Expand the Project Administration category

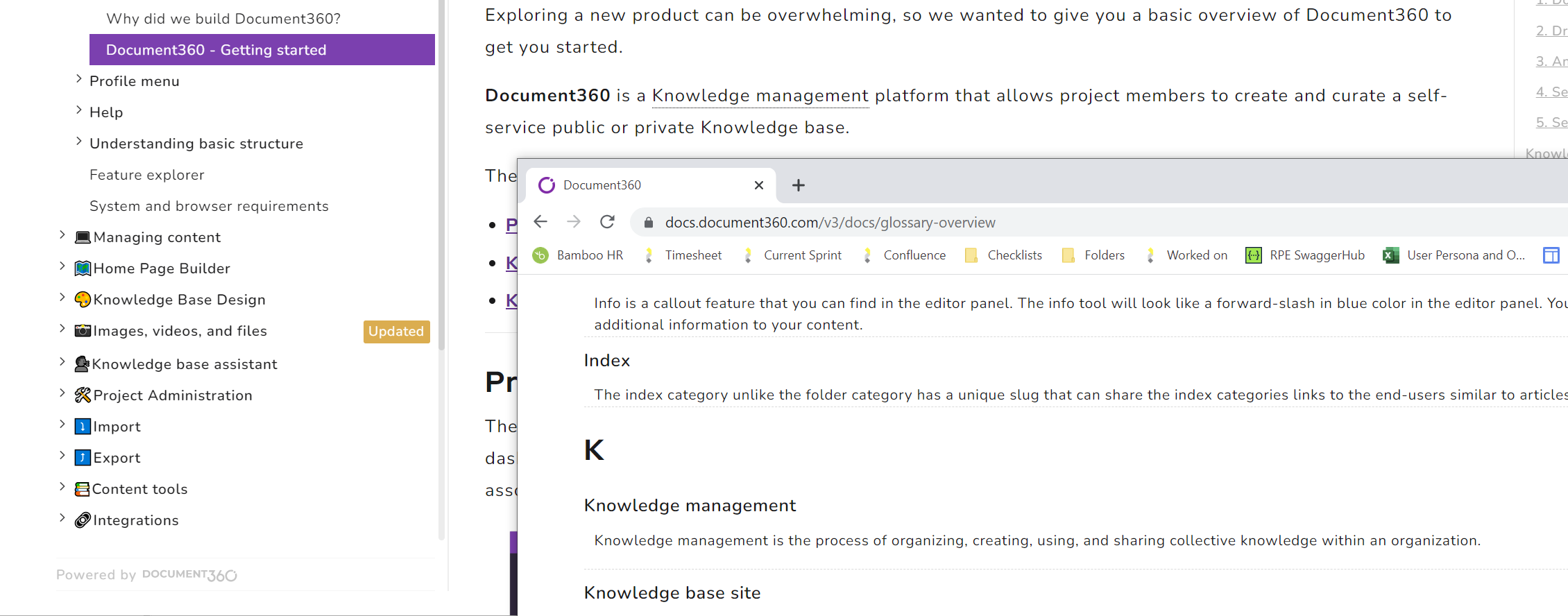tap(62, 393)
